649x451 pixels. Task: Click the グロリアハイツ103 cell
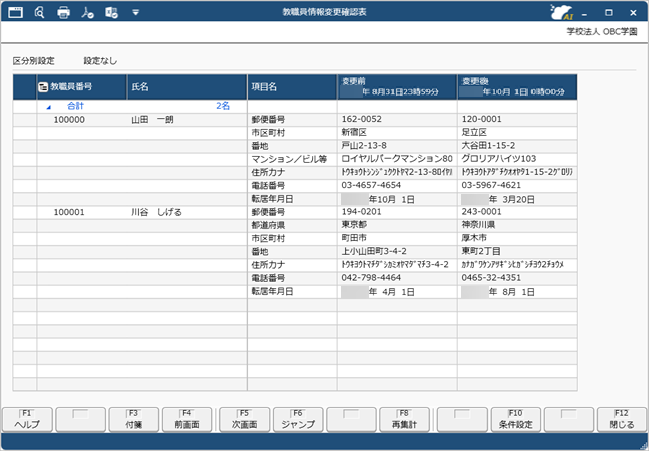(x=517, y=159)
